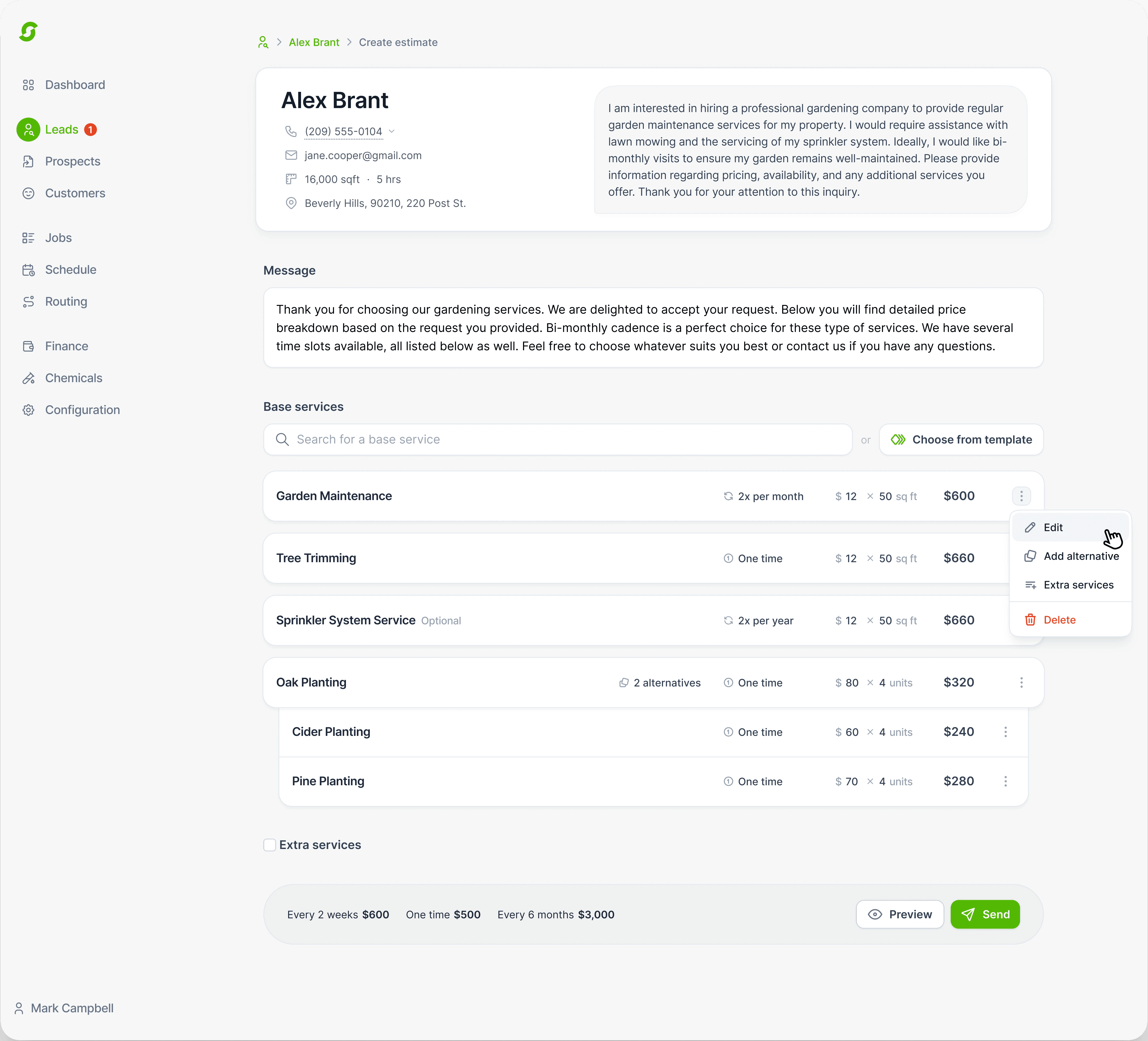The image size is (1148, 1041).
Task: Open Oak Planting three-dot menu
Action: (x=1021, y=682)
